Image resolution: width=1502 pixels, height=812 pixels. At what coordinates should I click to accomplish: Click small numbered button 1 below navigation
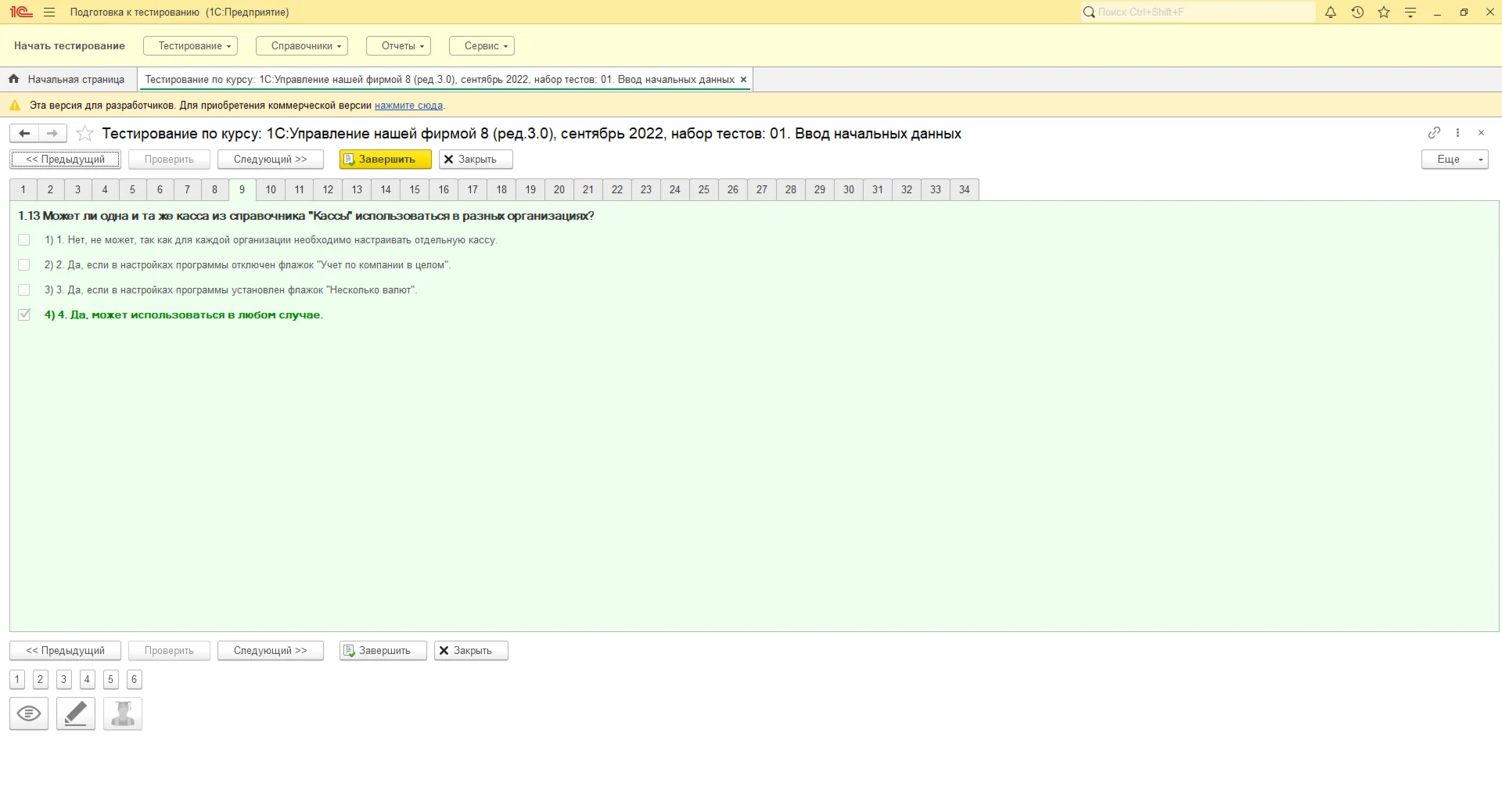point(17,679)
